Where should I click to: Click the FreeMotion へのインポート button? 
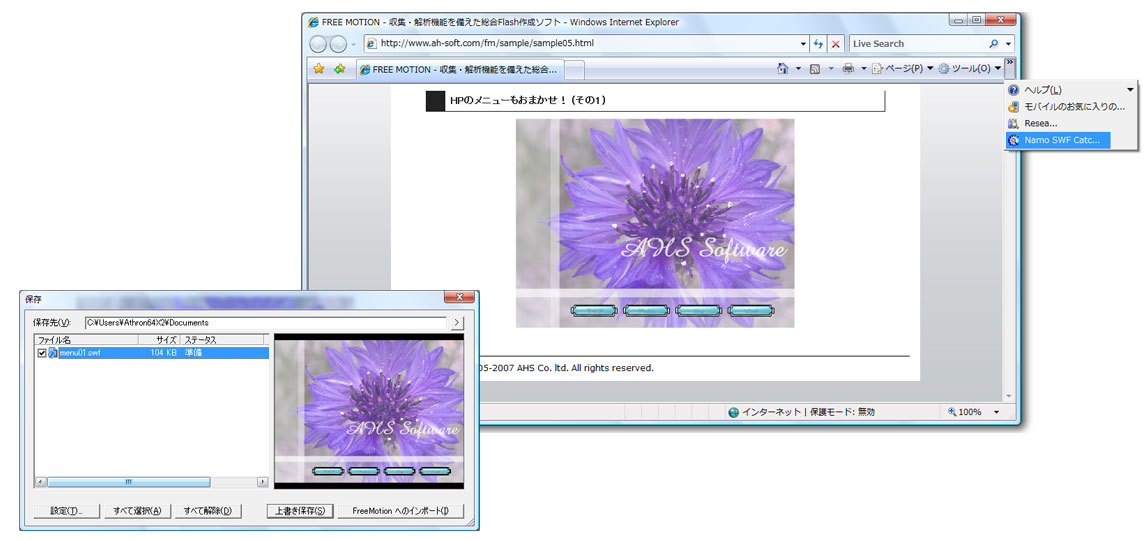[x=400, y=511]
